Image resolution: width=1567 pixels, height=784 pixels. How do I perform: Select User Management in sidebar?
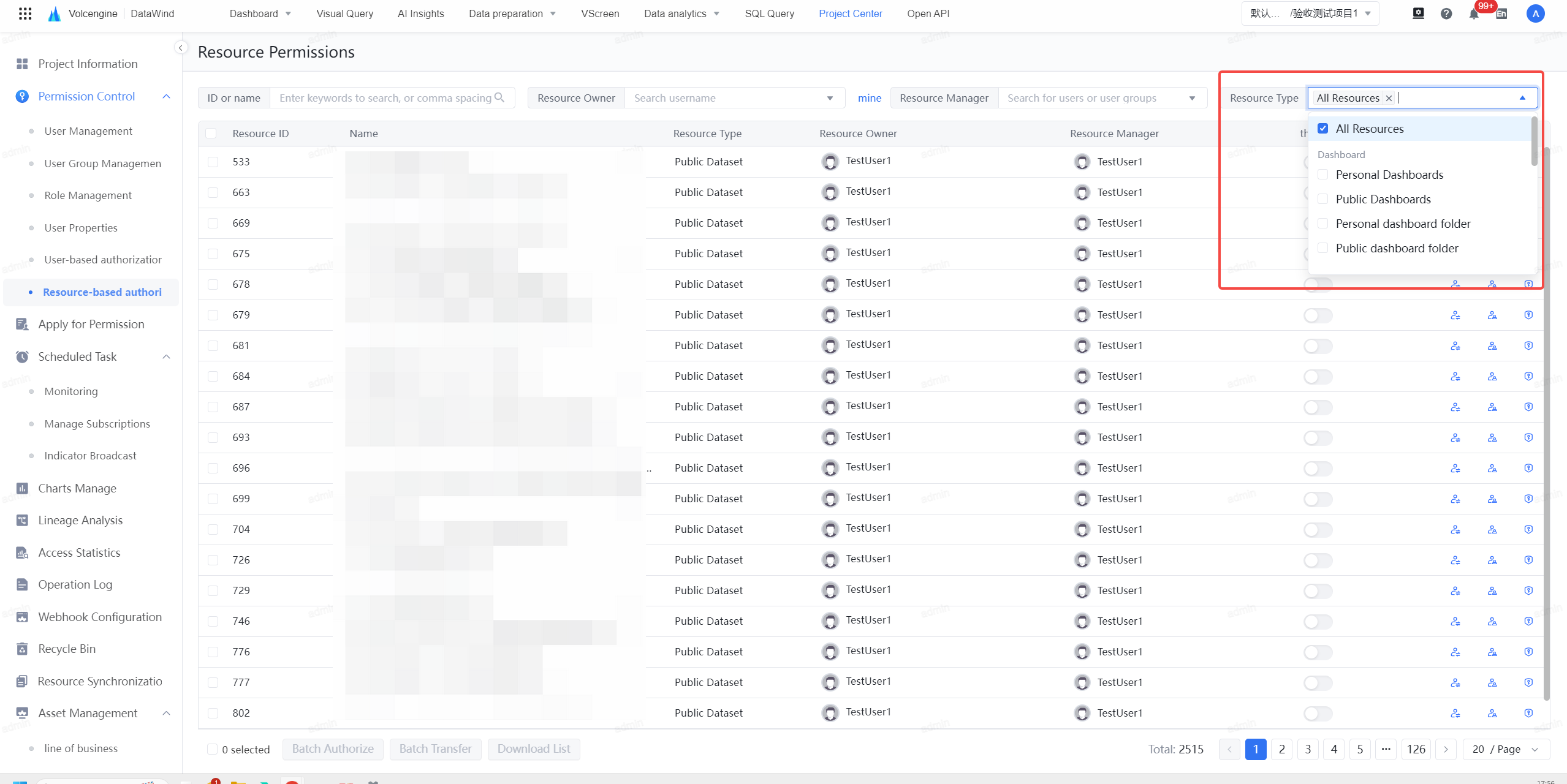(88, 131)
